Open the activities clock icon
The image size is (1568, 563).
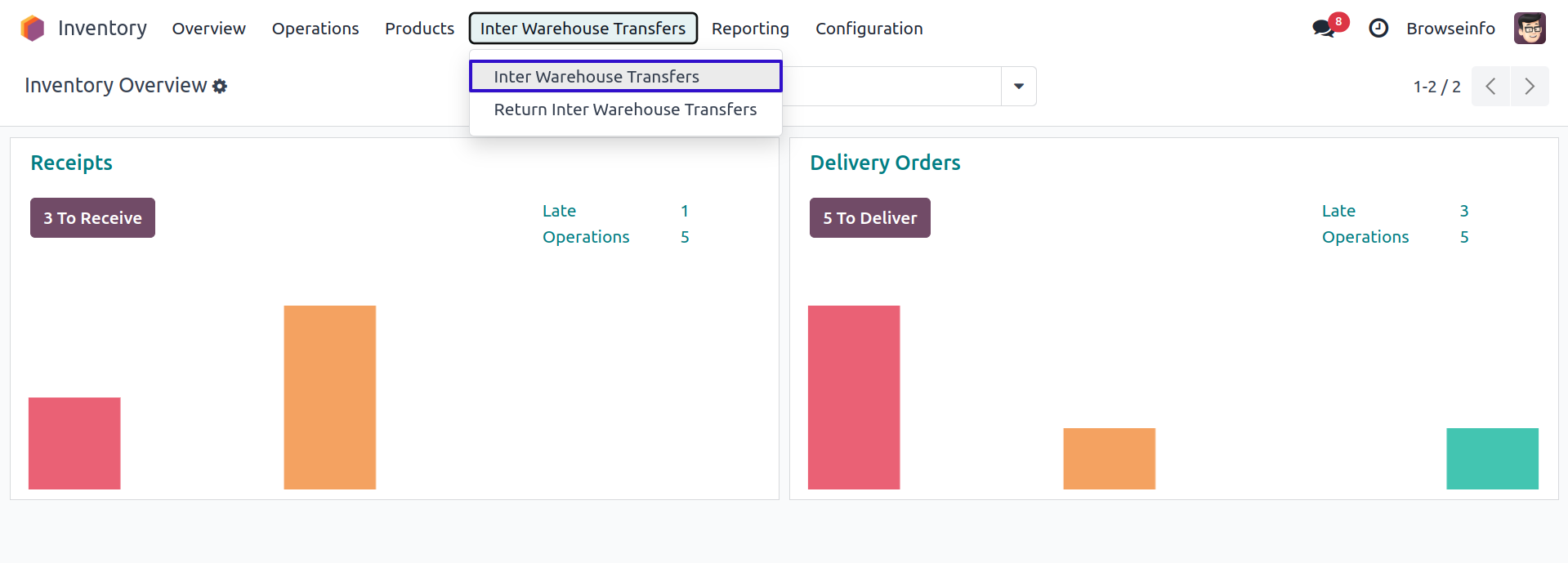(1378, 29)
